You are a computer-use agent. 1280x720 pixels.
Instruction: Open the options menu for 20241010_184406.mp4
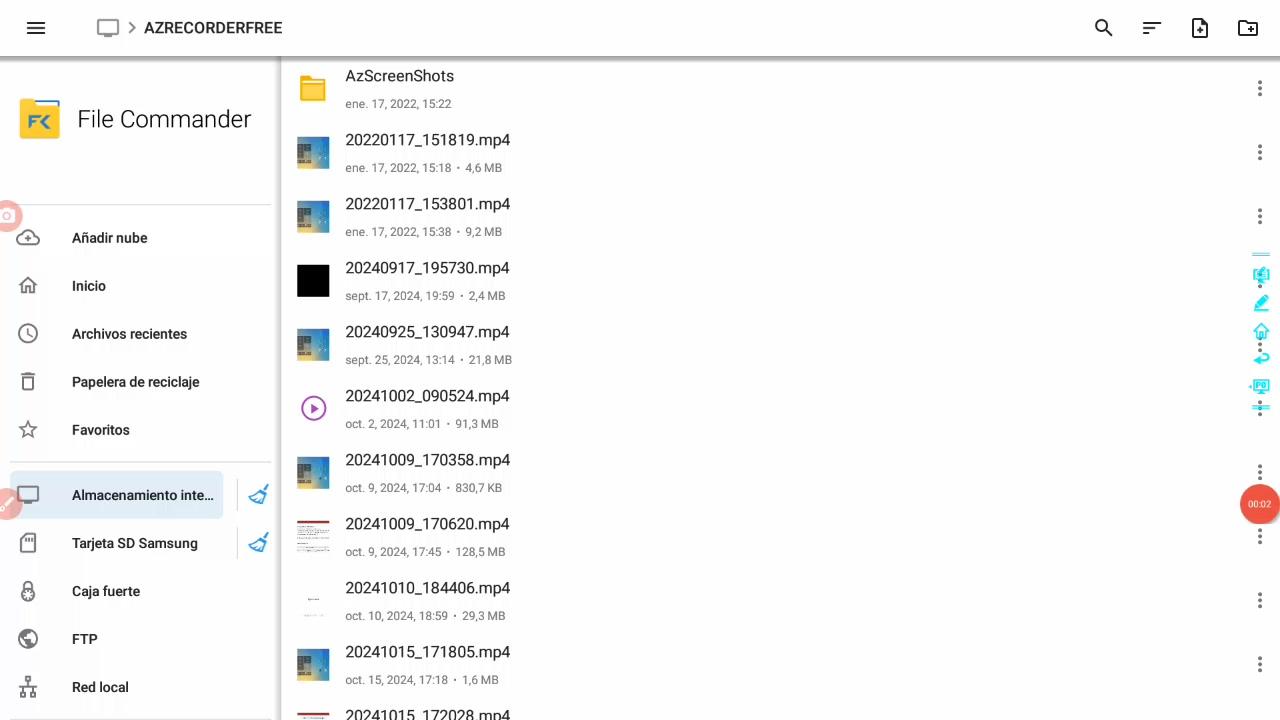[1259, 600]
